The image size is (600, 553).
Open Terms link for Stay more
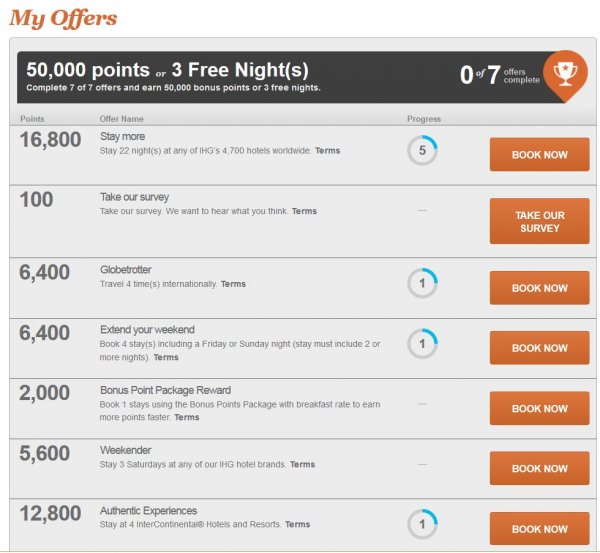coord(327,151)
